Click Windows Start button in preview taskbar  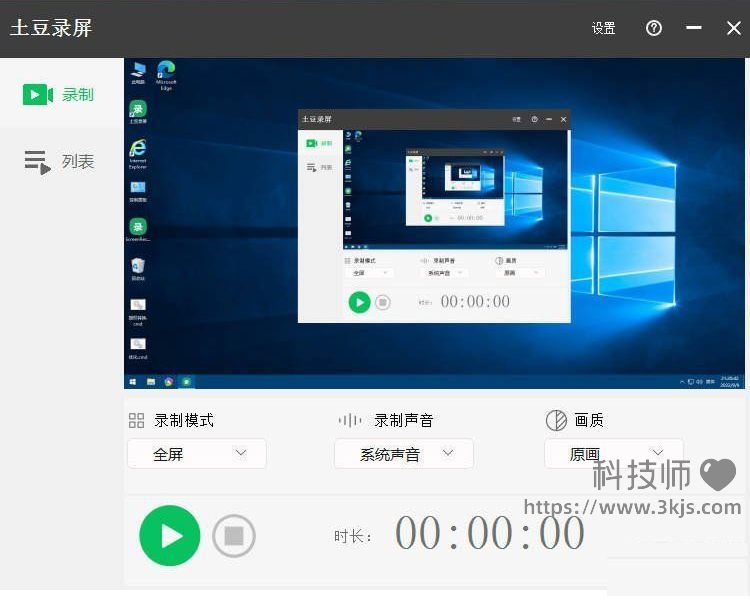pyautogui.click(x=132, y=382)
